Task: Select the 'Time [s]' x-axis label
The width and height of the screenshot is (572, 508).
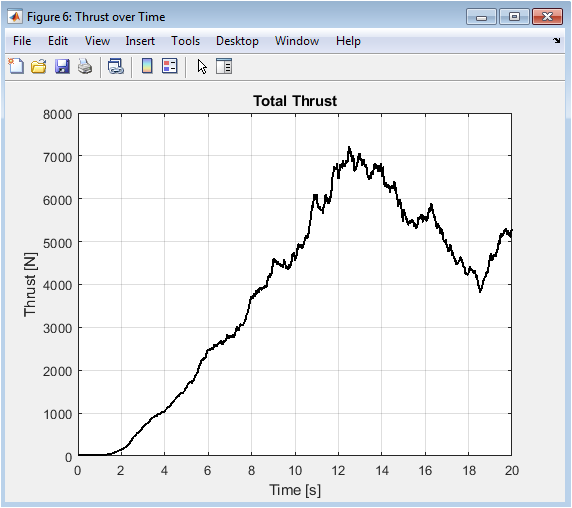Action: point(295,490)
